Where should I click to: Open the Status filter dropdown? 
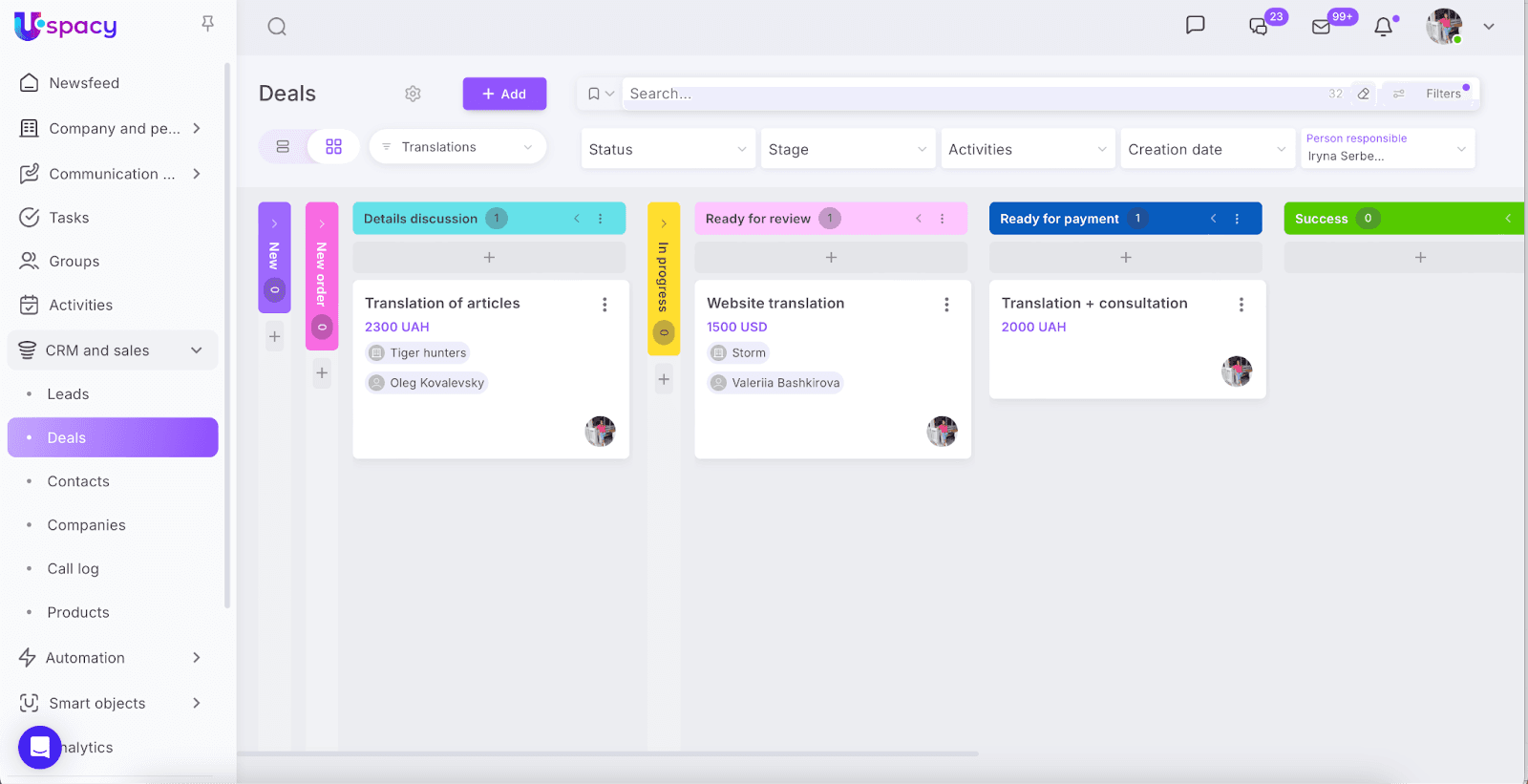click(668, 149)
